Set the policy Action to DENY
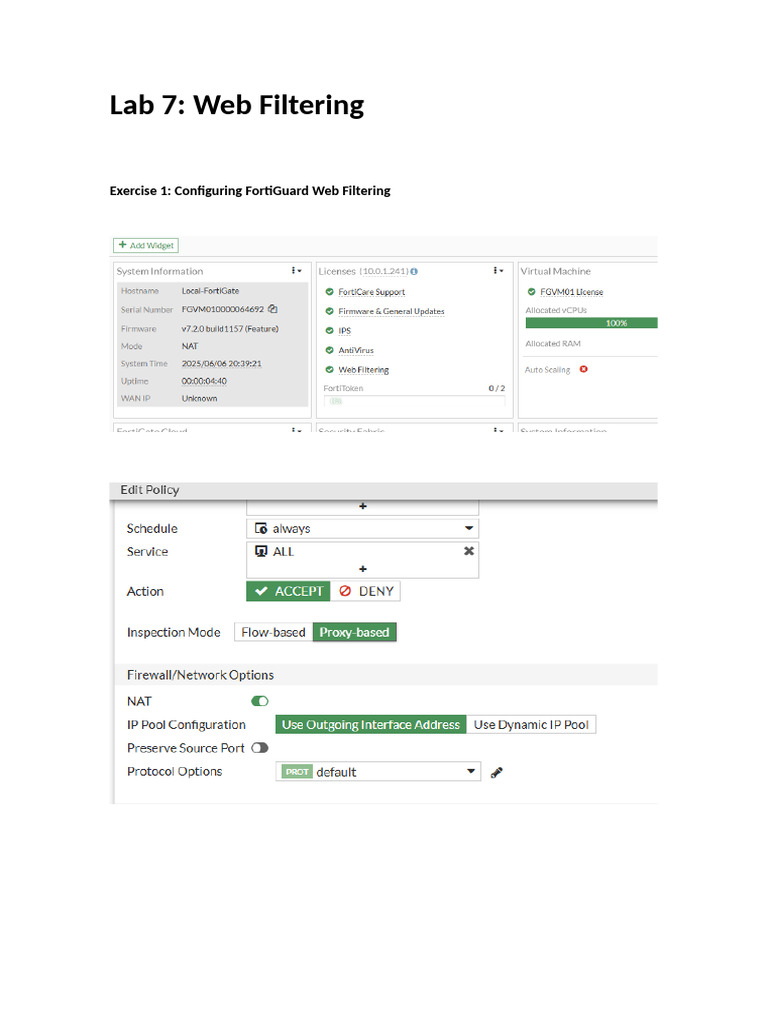 click(x=365, y=591)
